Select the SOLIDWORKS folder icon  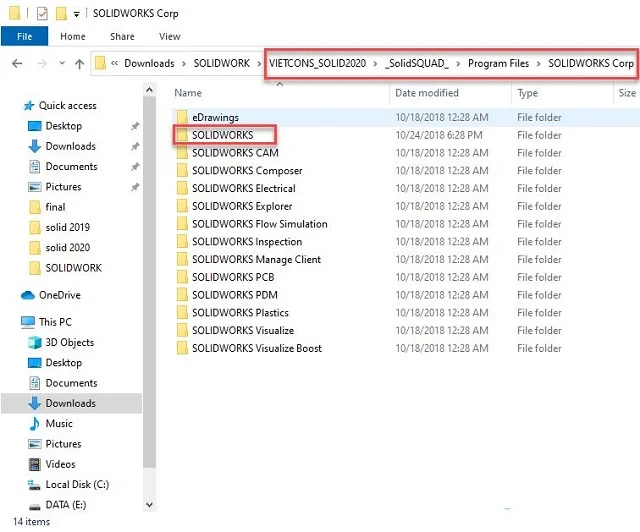tap(182, 135)
